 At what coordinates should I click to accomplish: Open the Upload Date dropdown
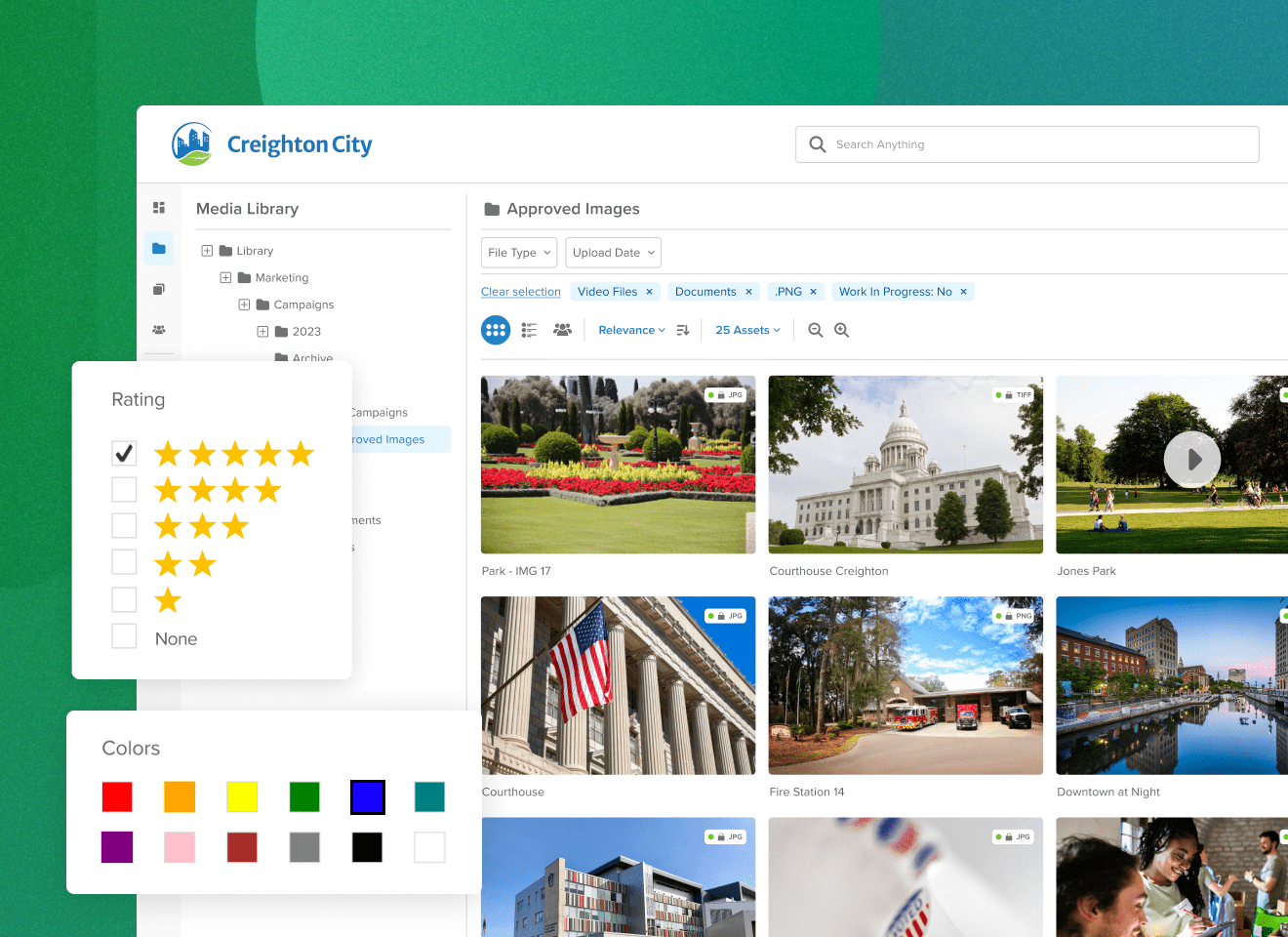pos(613,253)
